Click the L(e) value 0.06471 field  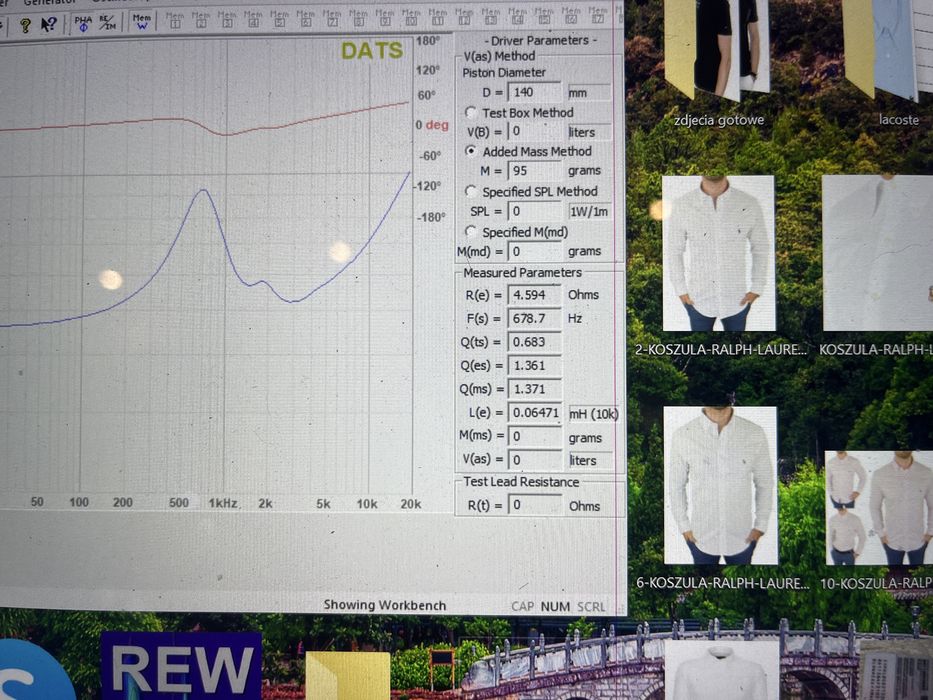pos(534,412)
